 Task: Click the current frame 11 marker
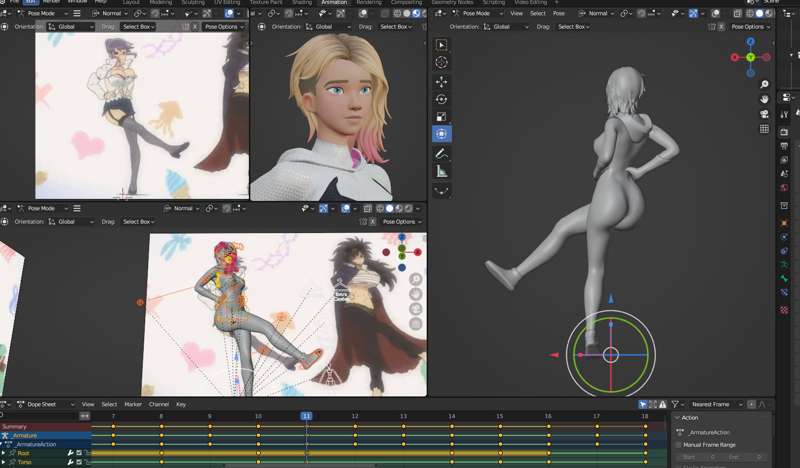306,416
